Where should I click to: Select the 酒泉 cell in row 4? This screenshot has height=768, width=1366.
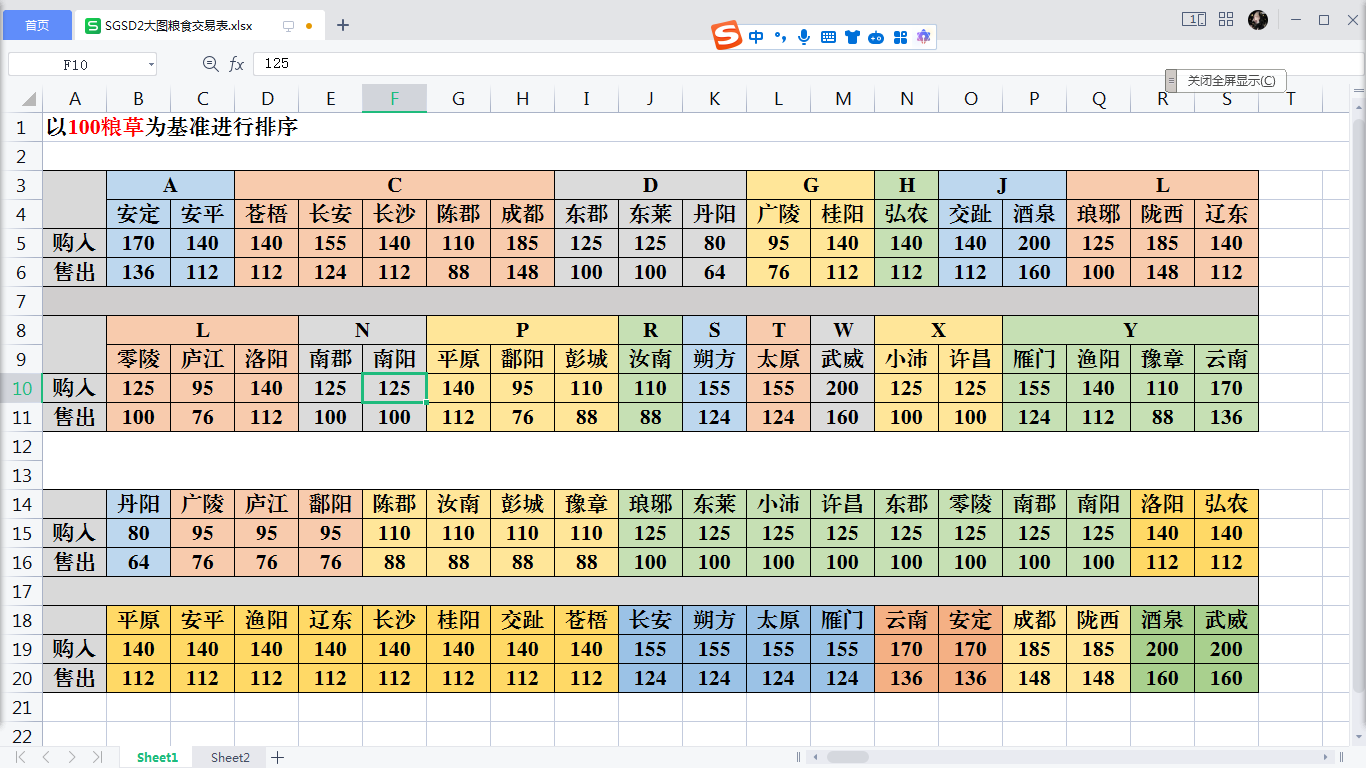pos(1034,214)
